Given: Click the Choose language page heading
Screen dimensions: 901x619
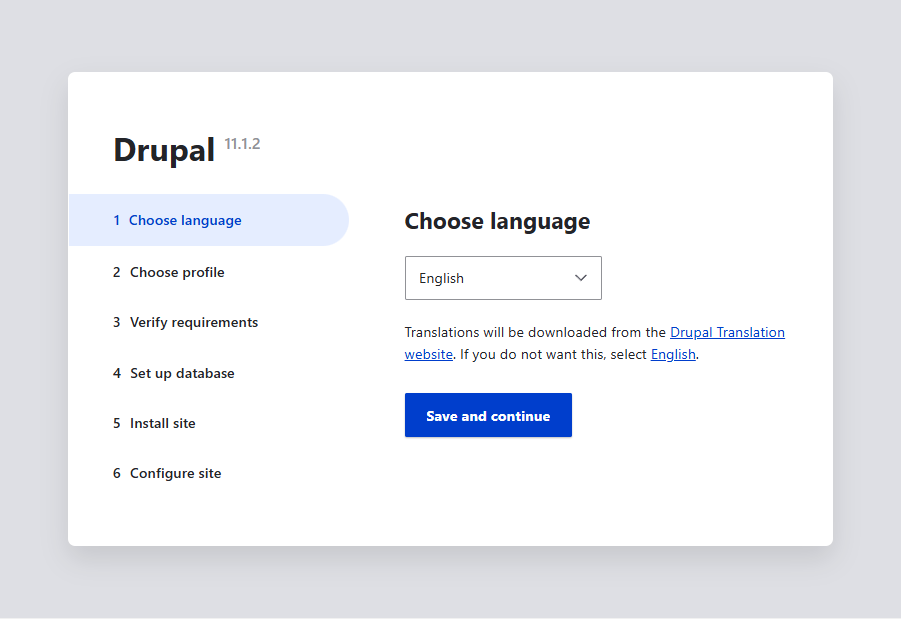Looking at the screenshot, I should pyautogui.click(x=497, y=221).
